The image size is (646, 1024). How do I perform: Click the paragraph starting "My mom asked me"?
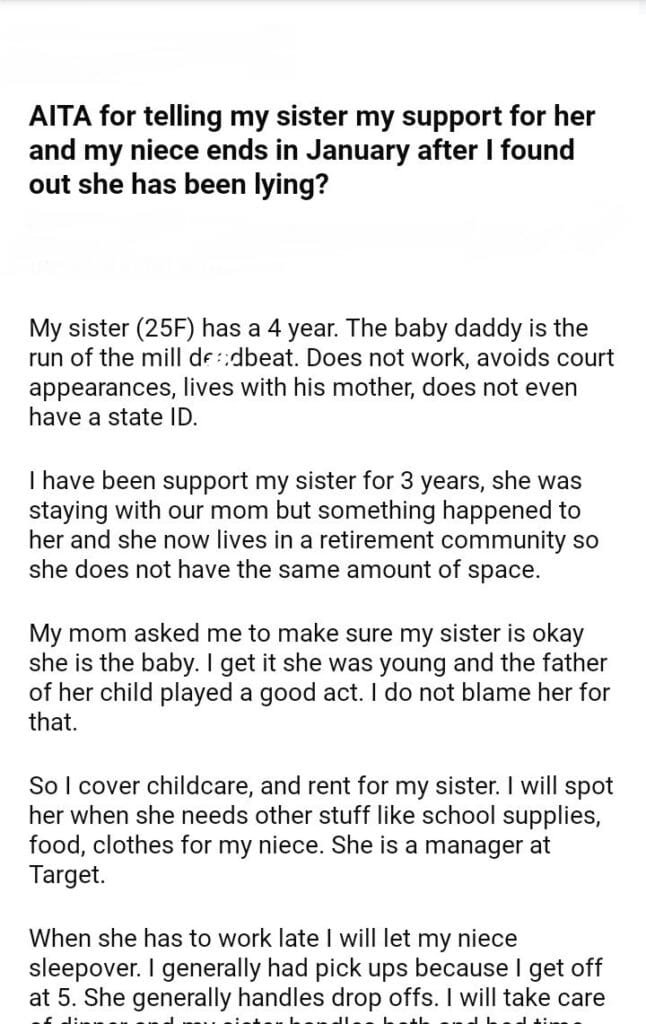pyautogui.click(x=320, y=677)
